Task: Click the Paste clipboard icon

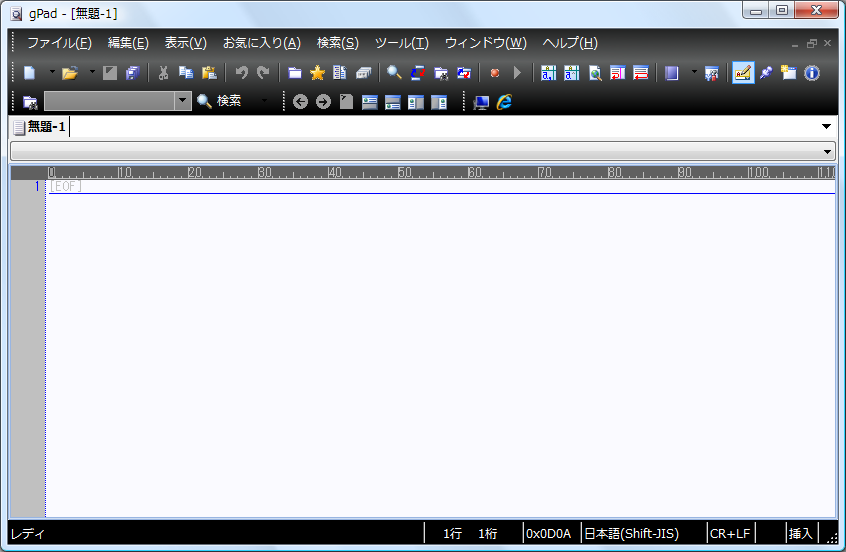Action: click(x=209, y=73)
